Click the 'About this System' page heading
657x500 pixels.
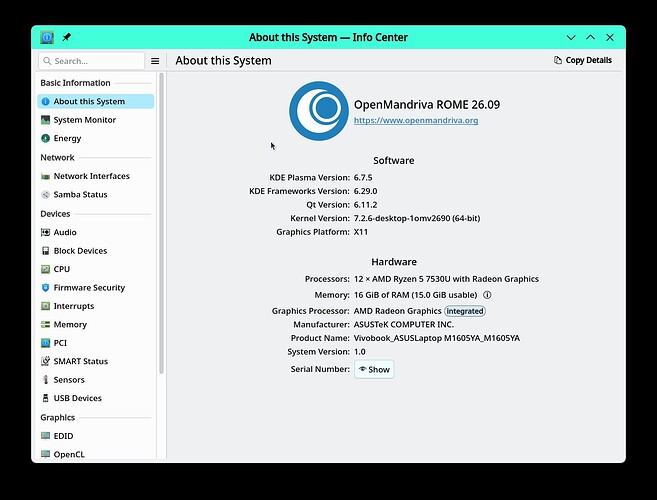[x=223, y=61]
